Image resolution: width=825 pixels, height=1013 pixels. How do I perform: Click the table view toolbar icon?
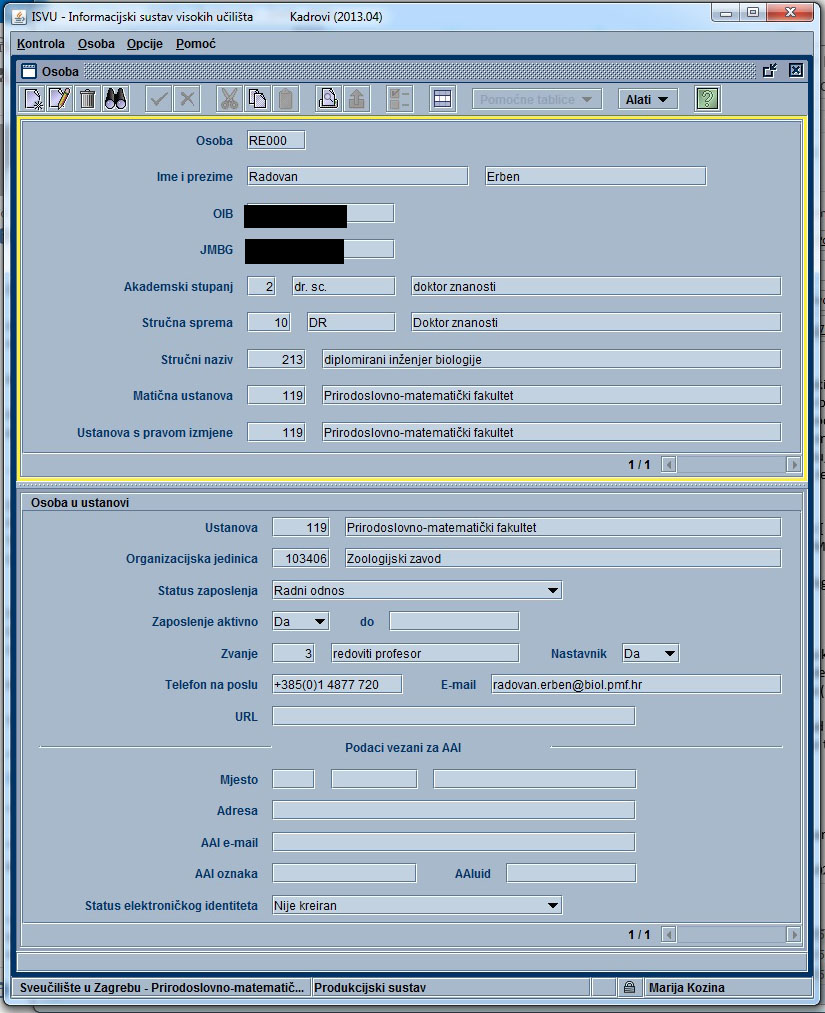pyautogui.click(x=443, y=99)
